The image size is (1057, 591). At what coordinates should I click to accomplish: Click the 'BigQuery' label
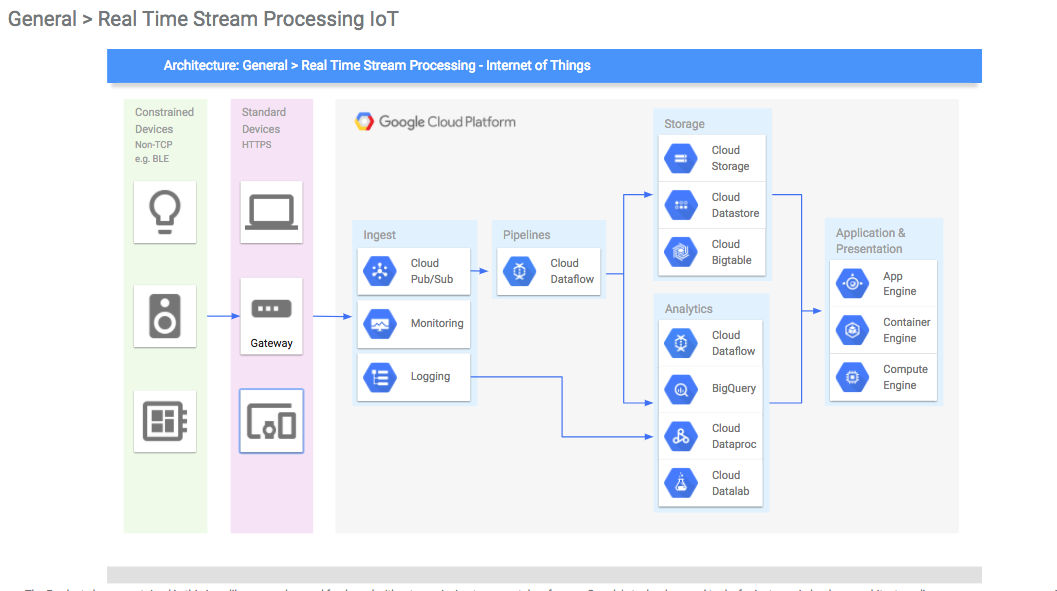(x=733, y=389)
